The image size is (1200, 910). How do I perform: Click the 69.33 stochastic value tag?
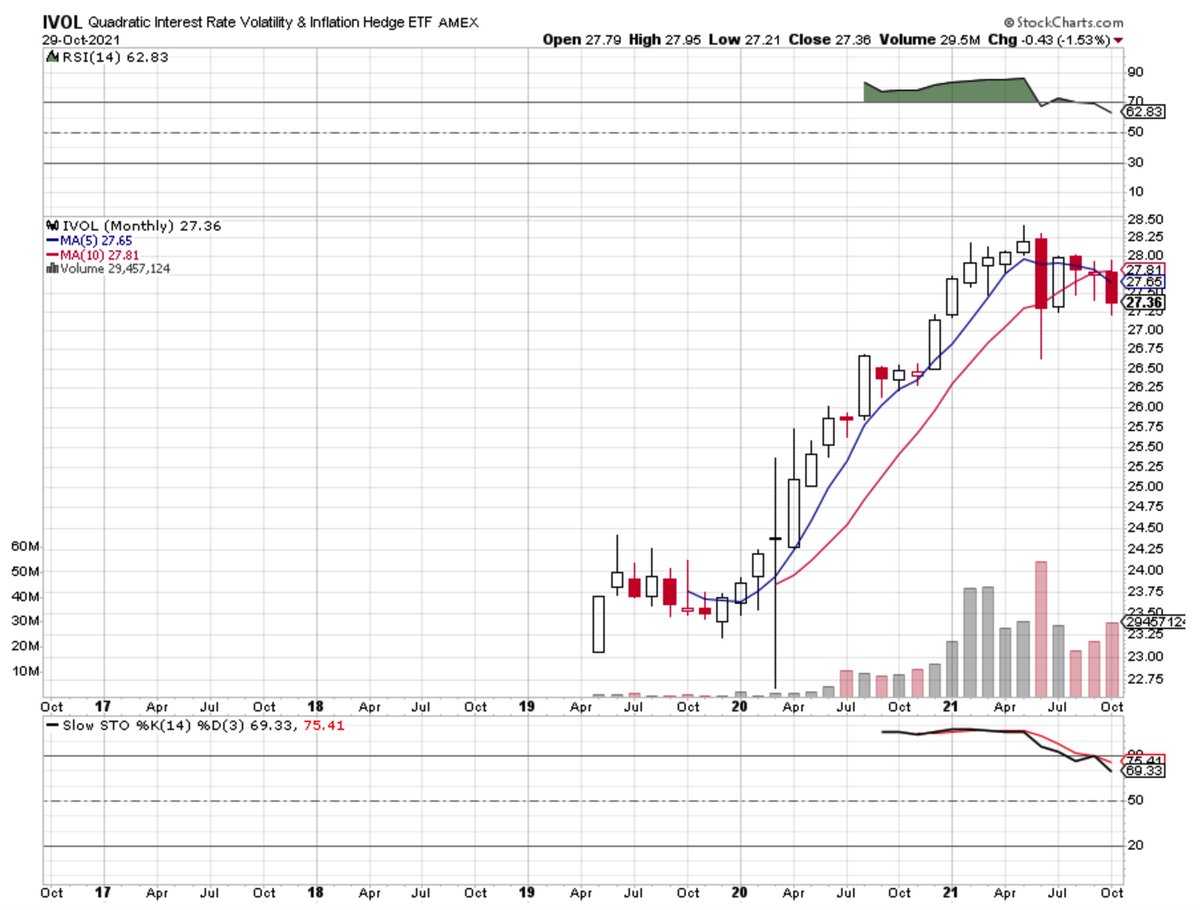(x=1143, y=771)
